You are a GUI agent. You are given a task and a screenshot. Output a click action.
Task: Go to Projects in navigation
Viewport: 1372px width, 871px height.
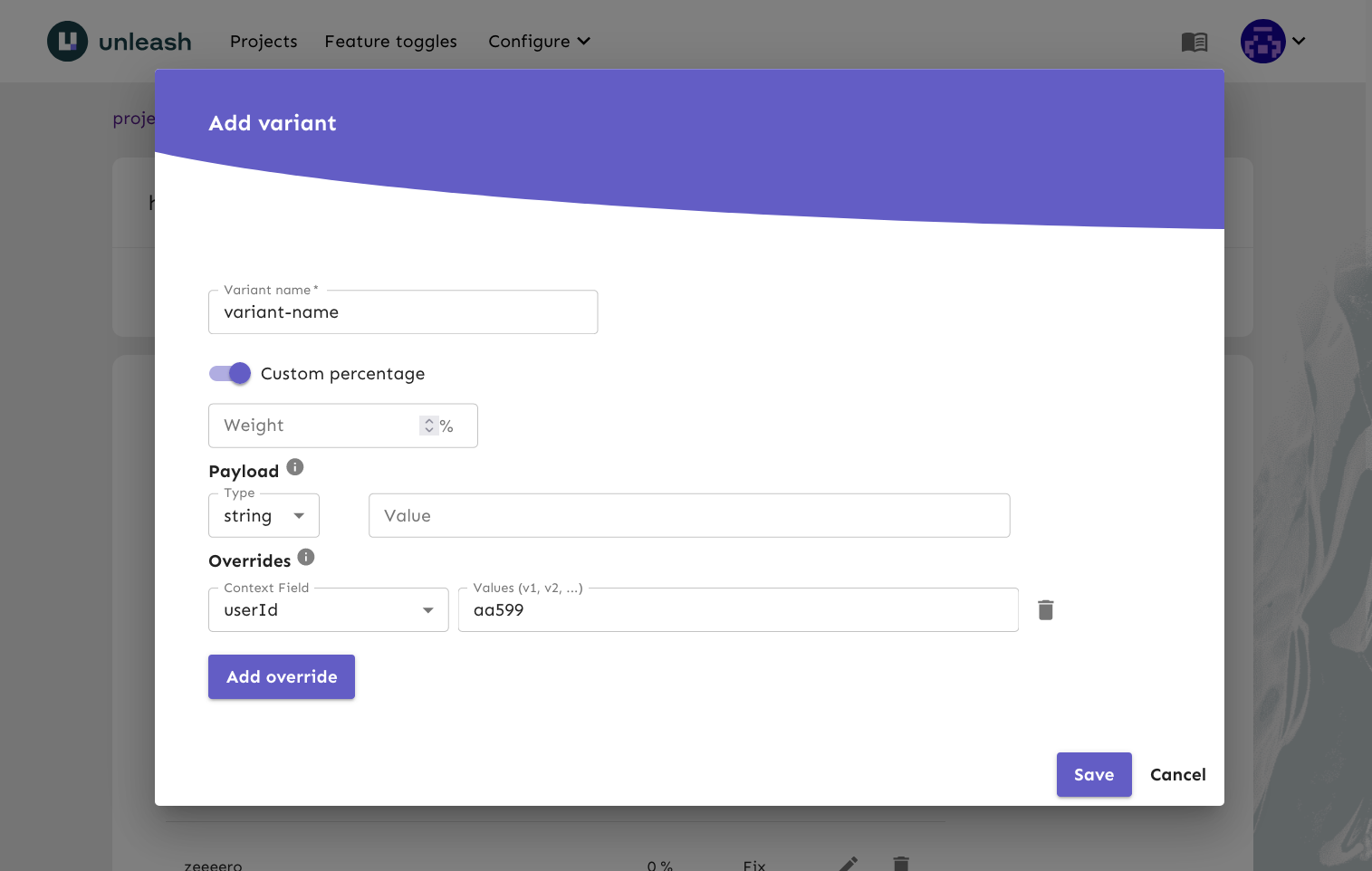tap(264, 42)
